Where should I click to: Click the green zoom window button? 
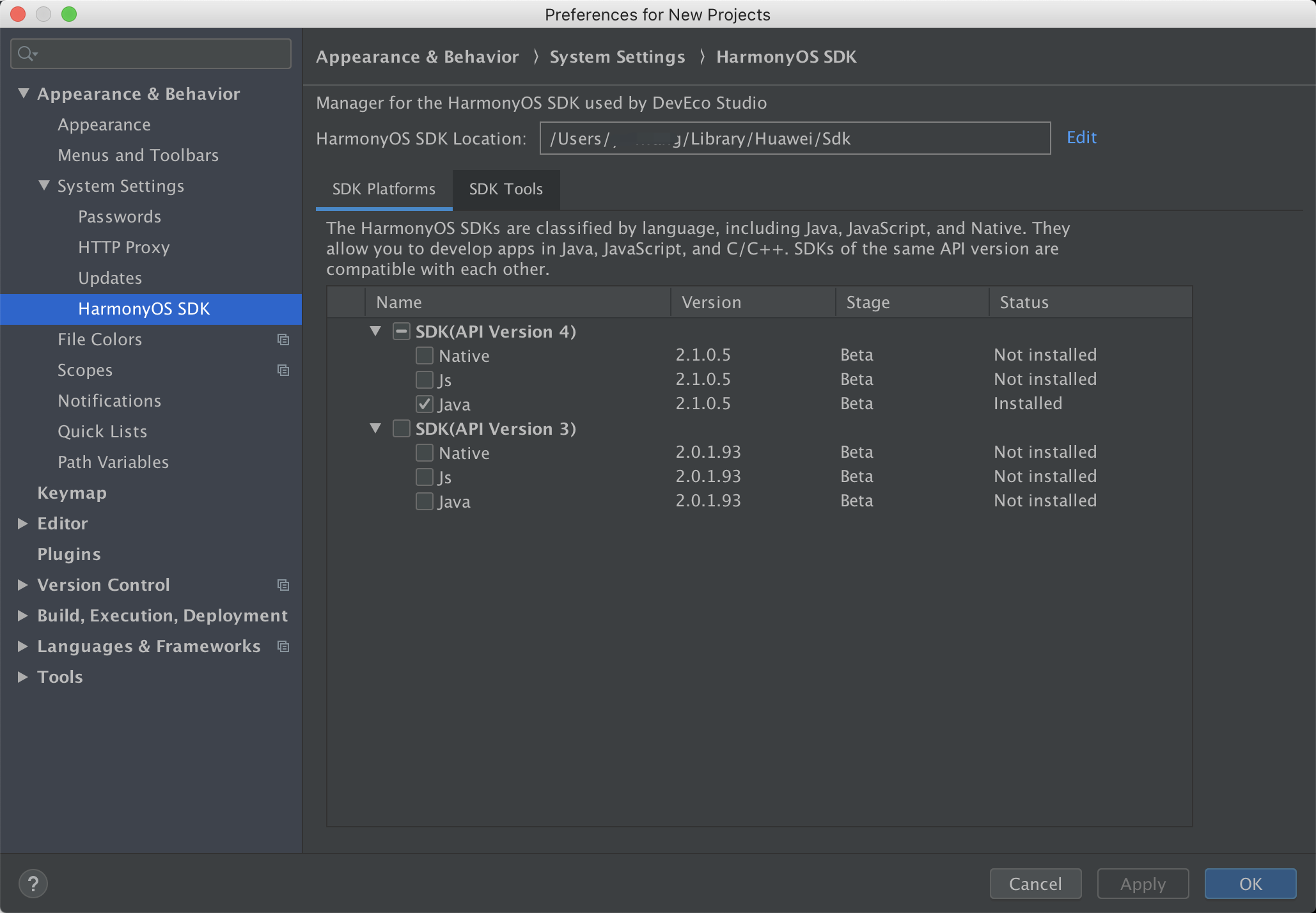[x=69, y=14]
